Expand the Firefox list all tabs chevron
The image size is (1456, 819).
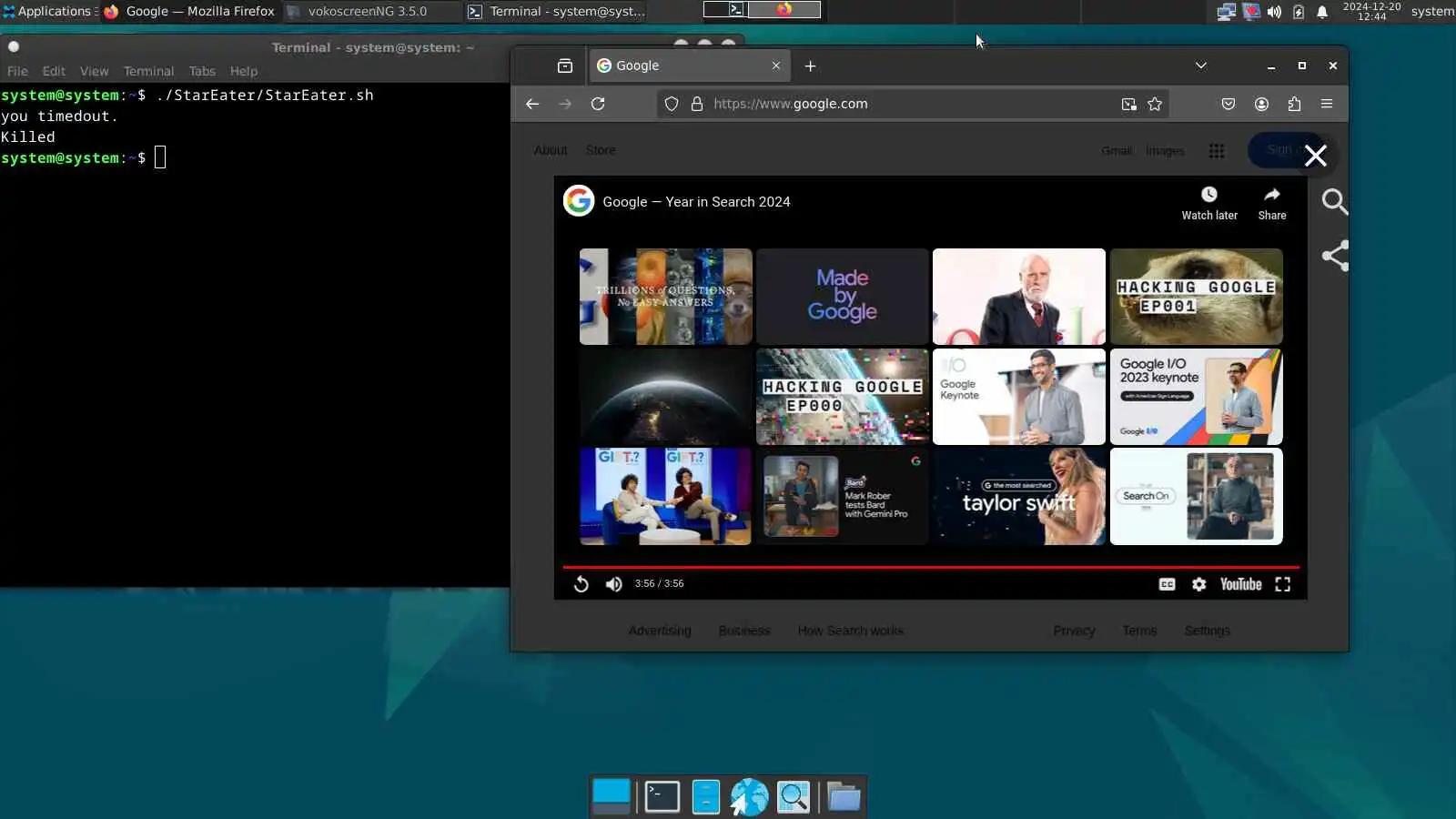tap(1201, 66)
